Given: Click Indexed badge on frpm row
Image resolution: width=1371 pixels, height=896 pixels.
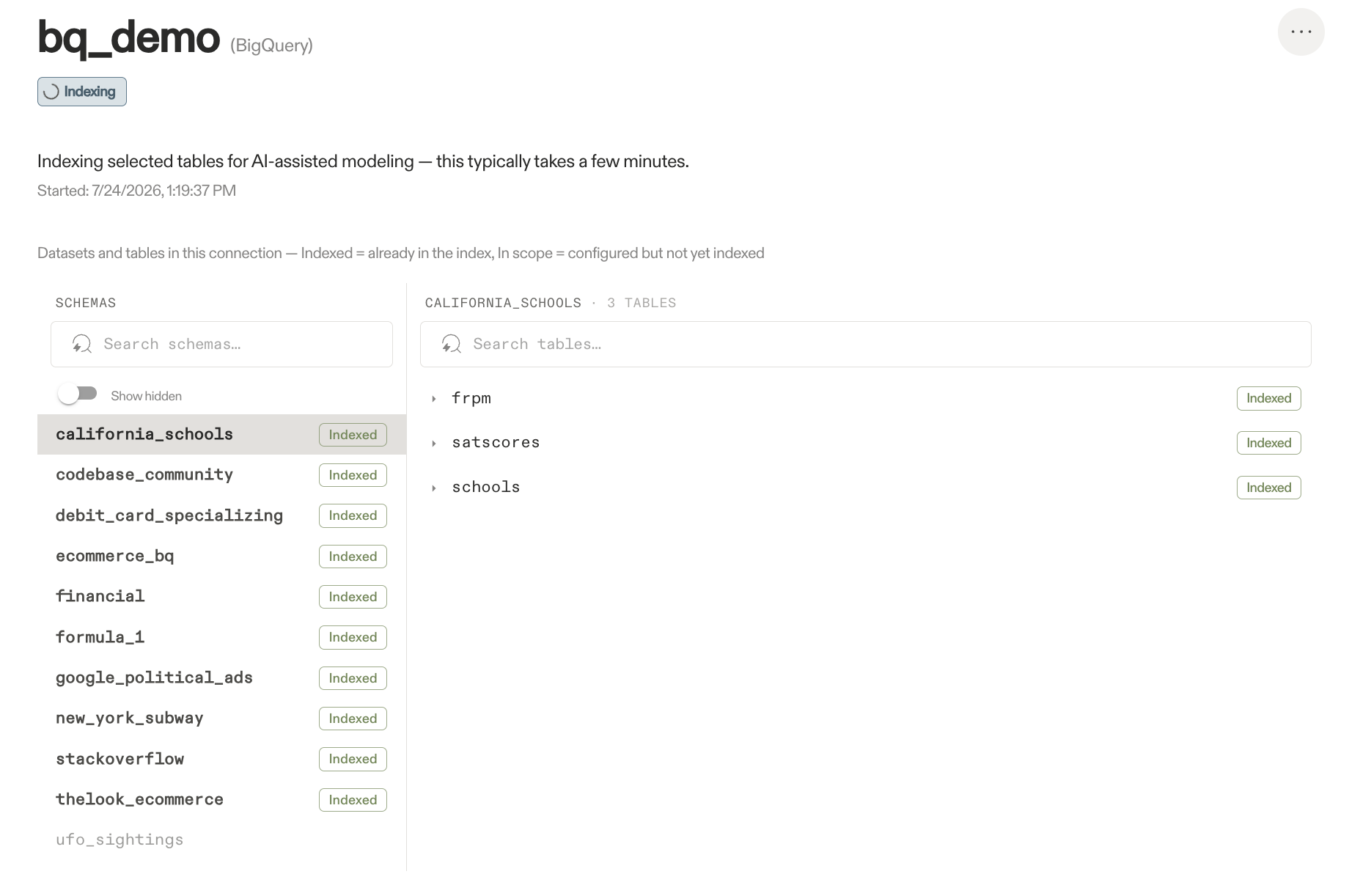Looking at the screenshot, I should point(1268,398).
